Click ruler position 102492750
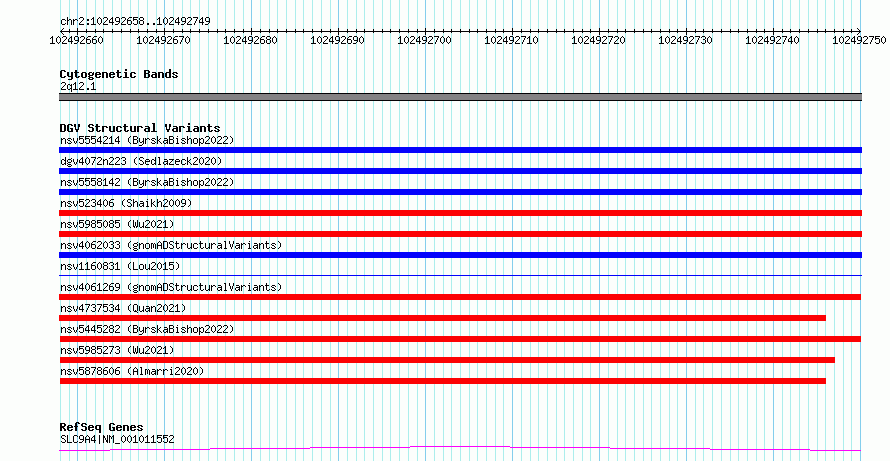This screenshot has height=461, width=890. pos(859,40)
